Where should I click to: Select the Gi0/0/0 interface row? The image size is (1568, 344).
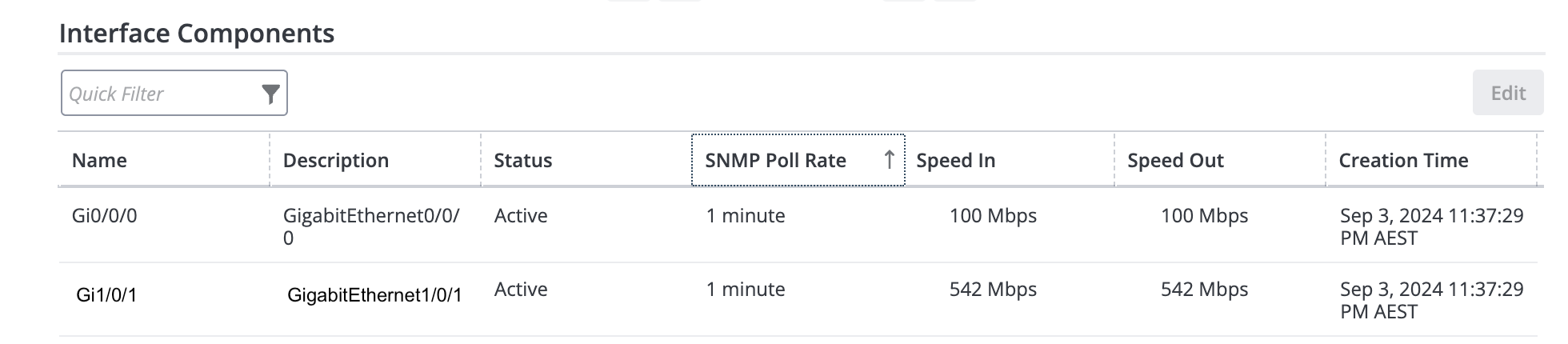[x=104, y=216]
